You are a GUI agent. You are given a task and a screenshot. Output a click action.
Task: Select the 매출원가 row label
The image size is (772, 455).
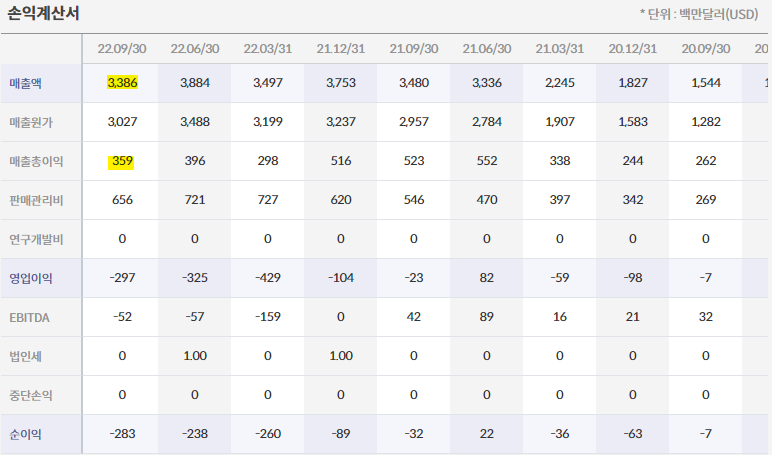[31, 122]
